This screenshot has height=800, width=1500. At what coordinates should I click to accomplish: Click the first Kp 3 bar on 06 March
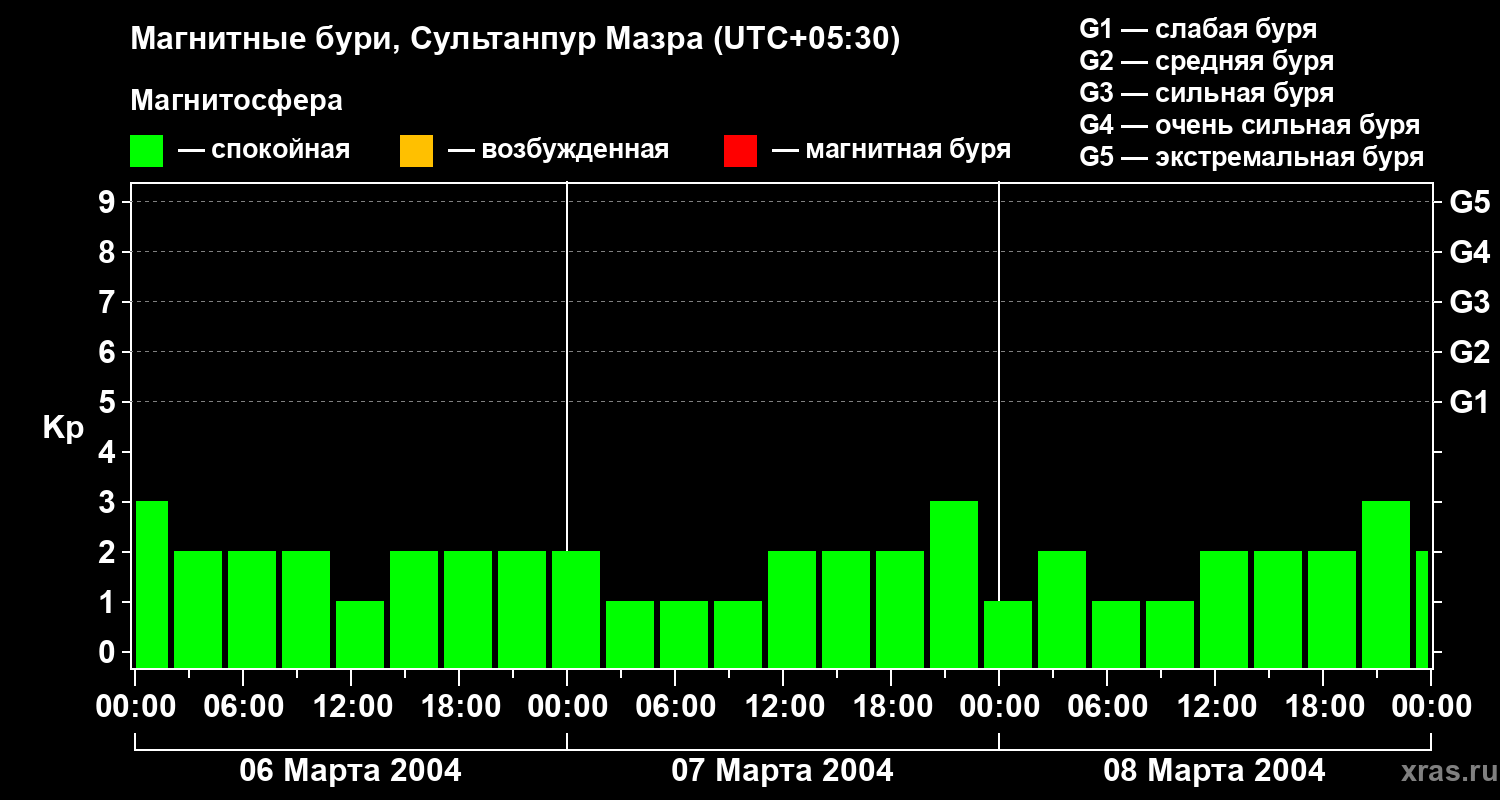pos(152,584)
